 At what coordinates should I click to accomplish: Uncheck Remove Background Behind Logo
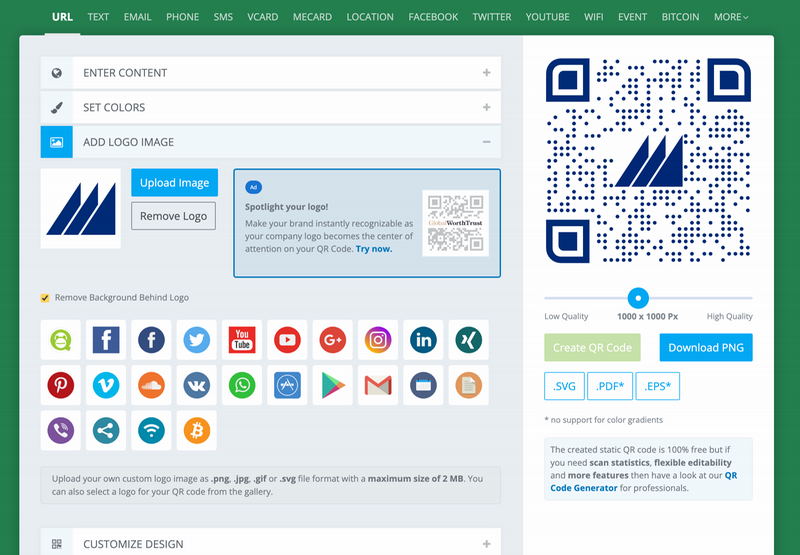click(x=45, y=298)
